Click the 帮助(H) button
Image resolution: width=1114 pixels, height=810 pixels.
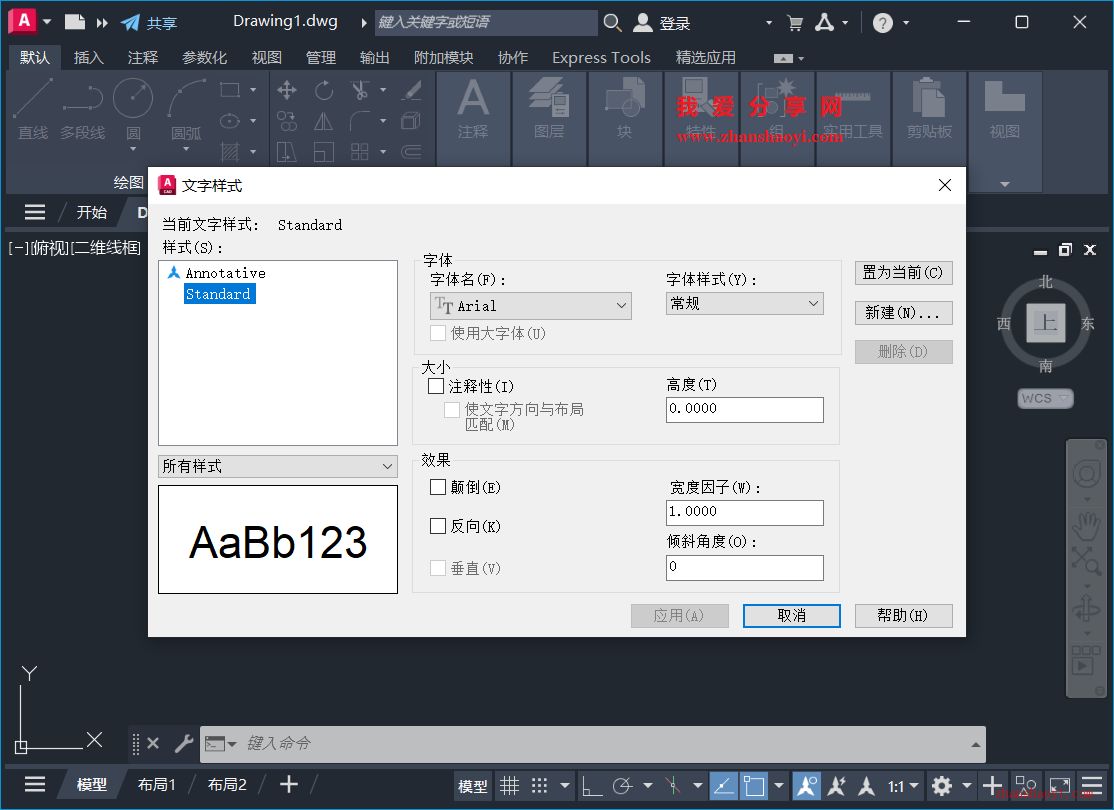coord(903,616)
